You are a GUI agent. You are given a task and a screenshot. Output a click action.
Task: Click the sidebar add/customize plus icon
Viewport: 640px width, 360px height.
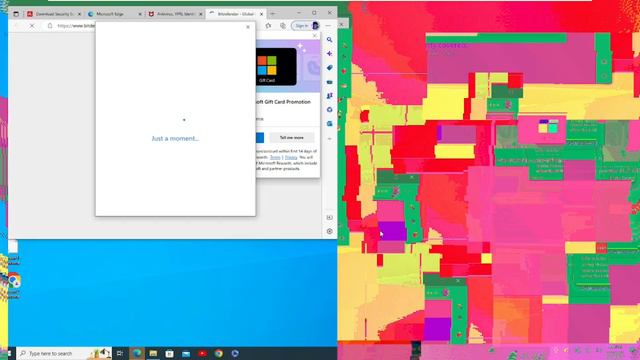(x=329, y=139)
